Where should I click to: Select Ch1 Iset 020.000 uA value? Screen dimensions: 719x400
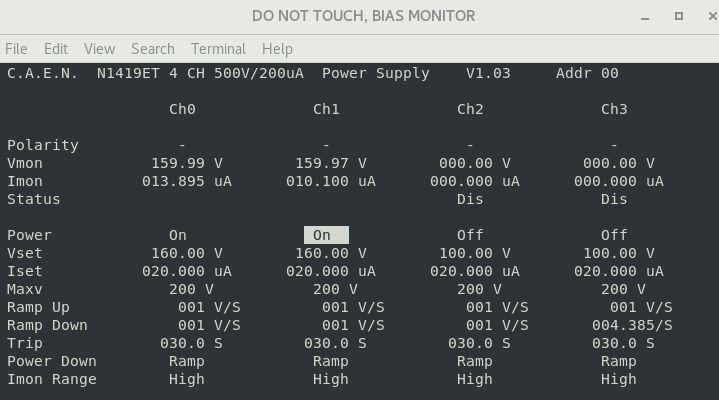(x=331, y=271)
